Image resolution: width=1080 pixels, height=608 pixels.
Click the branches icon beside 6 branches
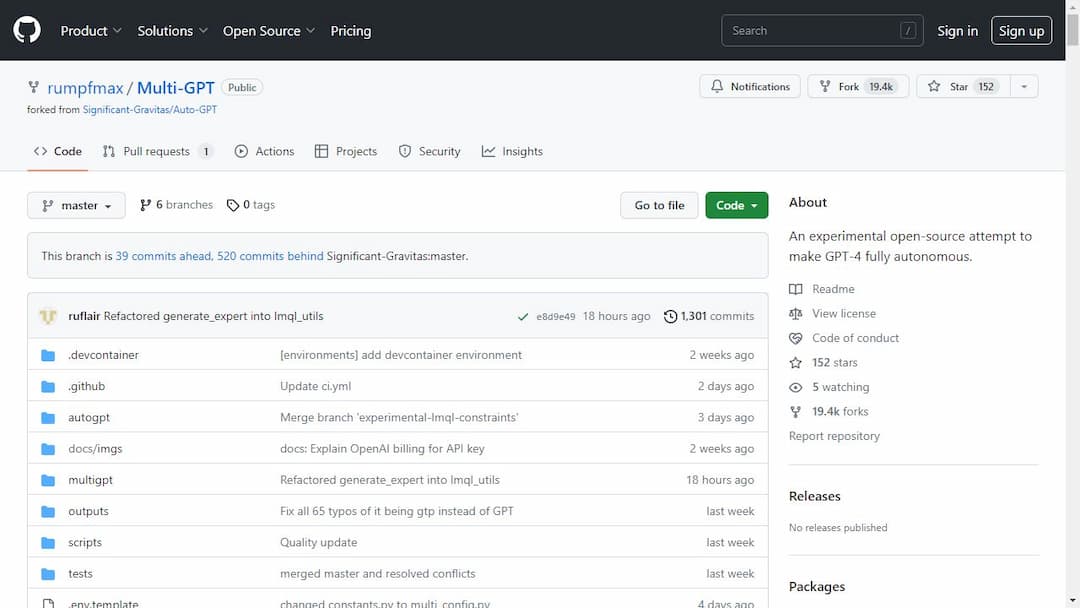pyautogui.click(x=146, y=205)
